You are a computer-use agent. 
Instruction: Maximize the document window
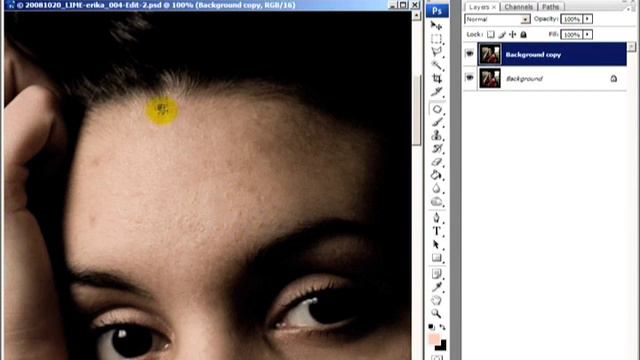[403, 5]
